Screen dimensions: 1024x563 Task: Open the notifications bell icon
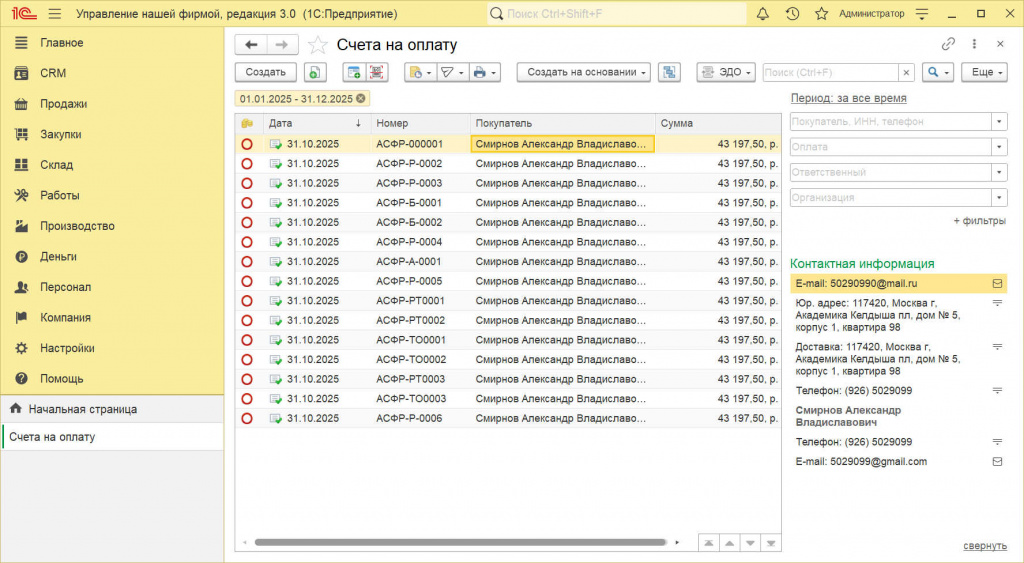coord(763,14)
